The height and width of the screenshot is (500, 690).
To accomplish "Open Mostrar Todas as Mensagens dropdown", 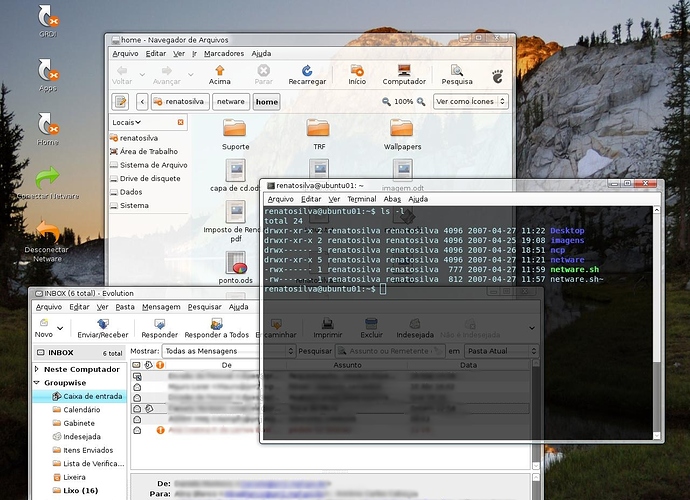I will (x=229, y=351).
